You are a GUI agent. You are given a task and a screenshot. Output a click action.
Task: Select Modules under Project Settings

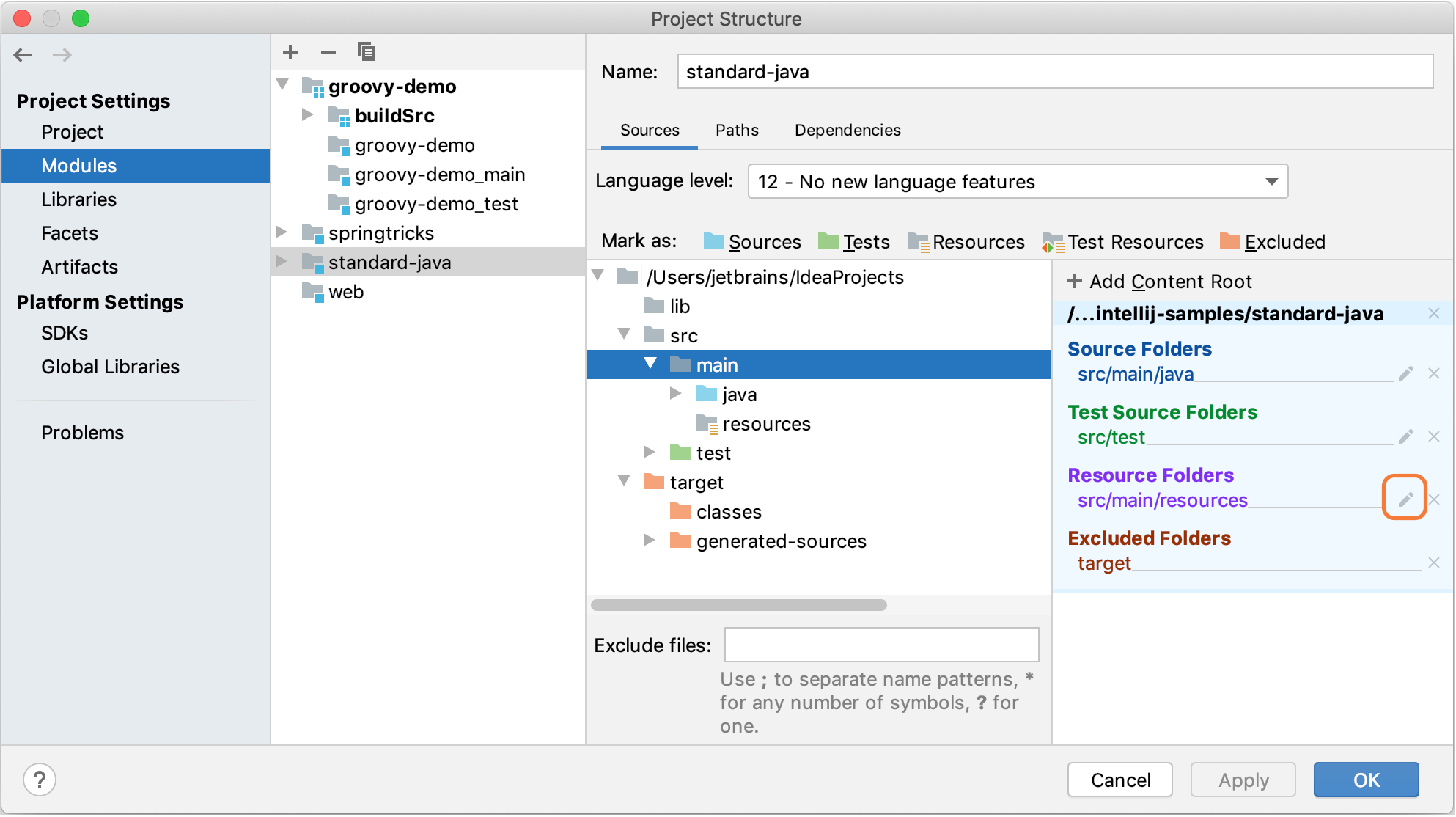(78, 166)
